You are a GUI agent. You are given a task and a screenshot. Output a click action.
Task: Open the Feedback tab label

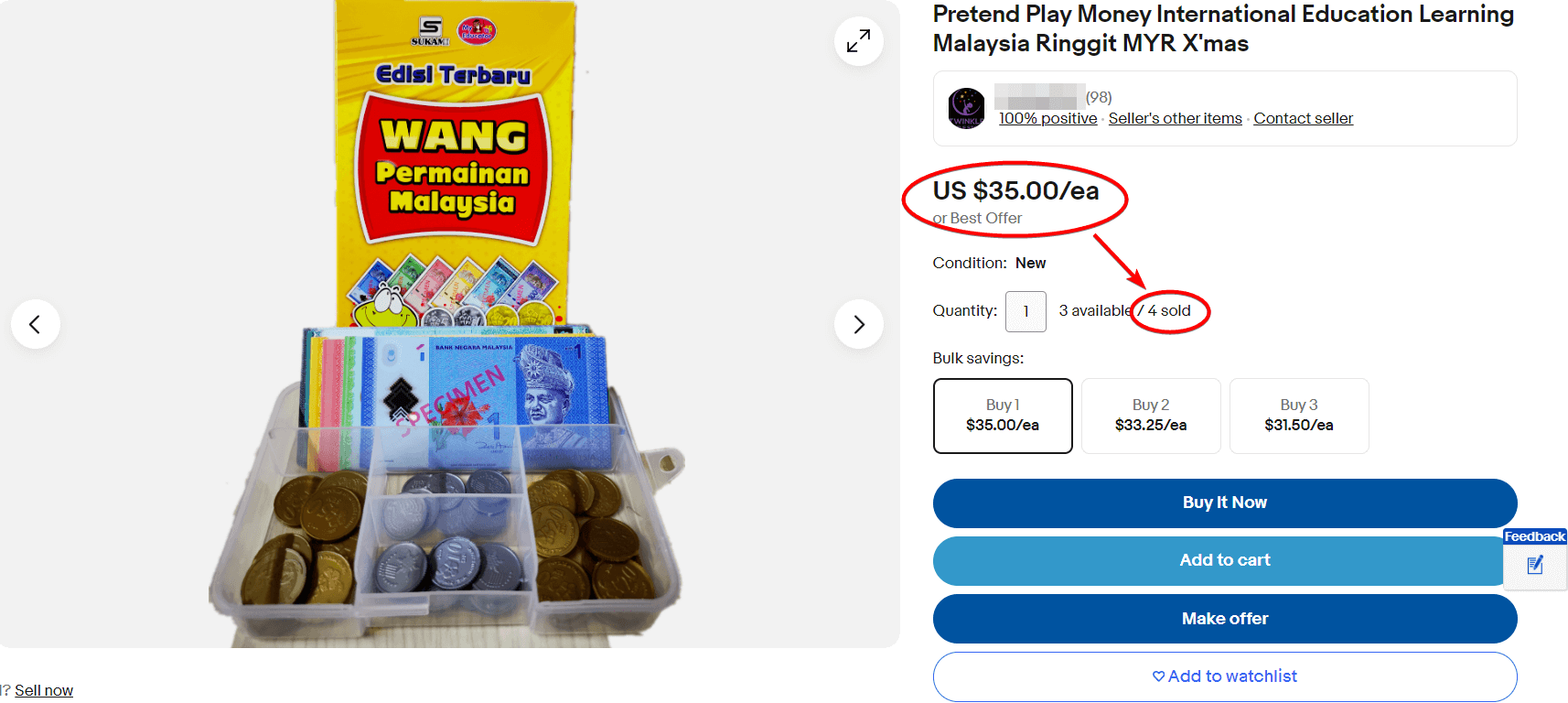point(1534,537)
